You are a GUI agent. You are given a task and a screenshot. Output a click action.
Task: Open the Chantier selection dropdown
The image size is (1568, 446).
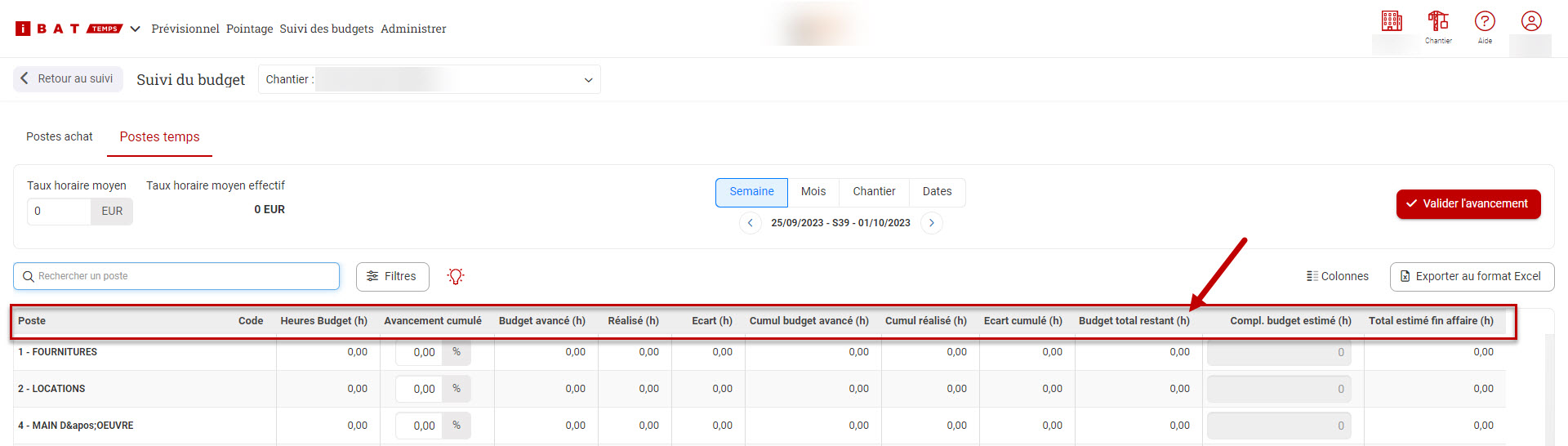[430, 79]
